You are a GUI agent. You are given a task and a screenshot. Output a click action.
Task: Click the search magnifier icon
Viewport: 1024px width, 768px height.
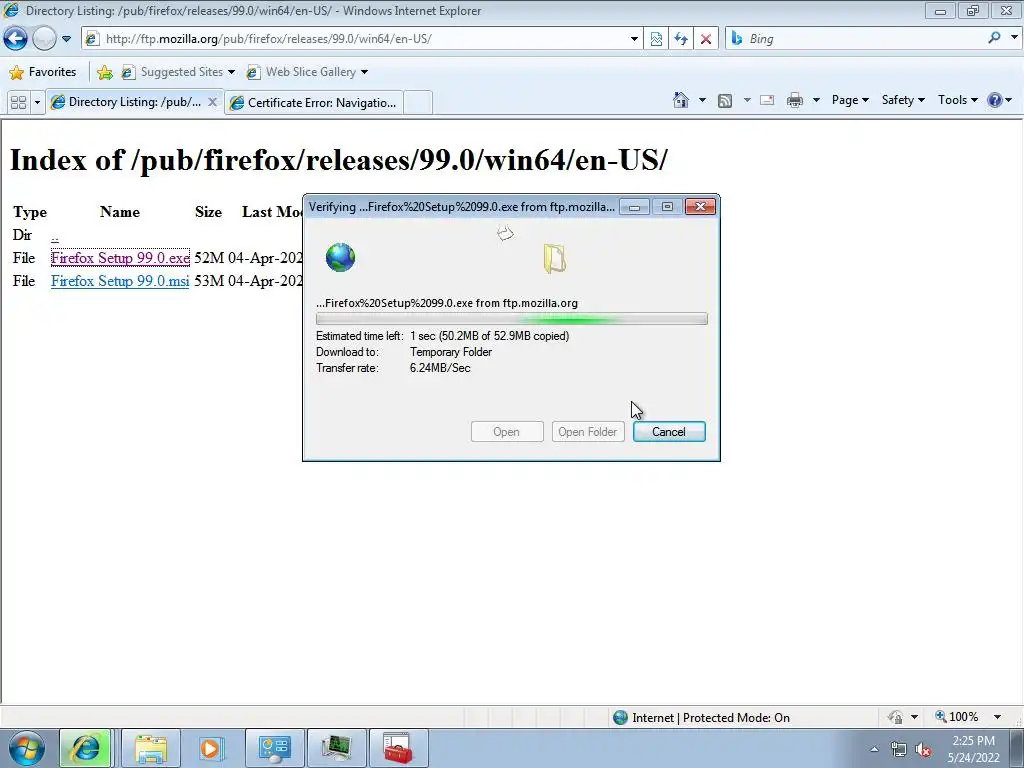click(994, 38)
